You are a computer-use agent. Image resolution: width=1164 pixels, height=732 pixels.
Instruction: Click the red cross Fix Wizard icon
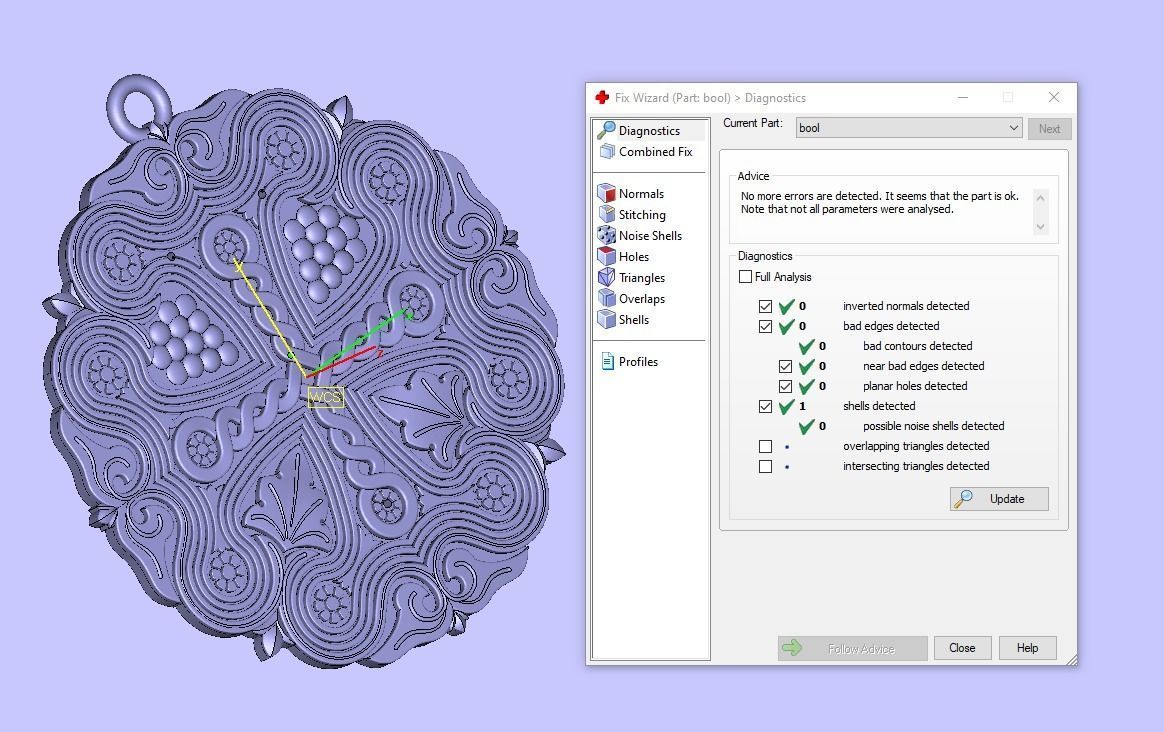602,97
